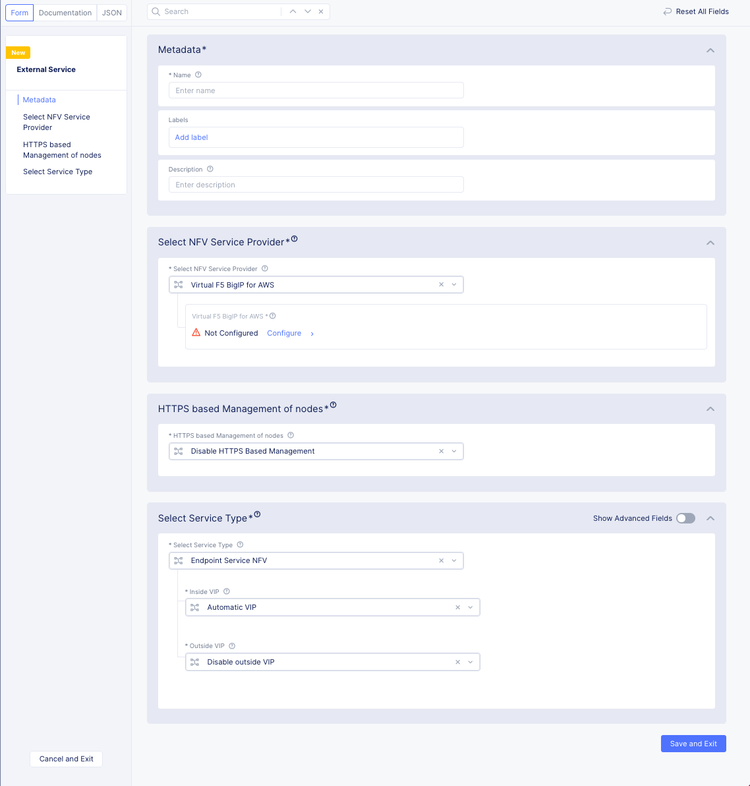The image size is (750, 786).
Task: Click the search previous result up arrow
Action: coord(292,12)
